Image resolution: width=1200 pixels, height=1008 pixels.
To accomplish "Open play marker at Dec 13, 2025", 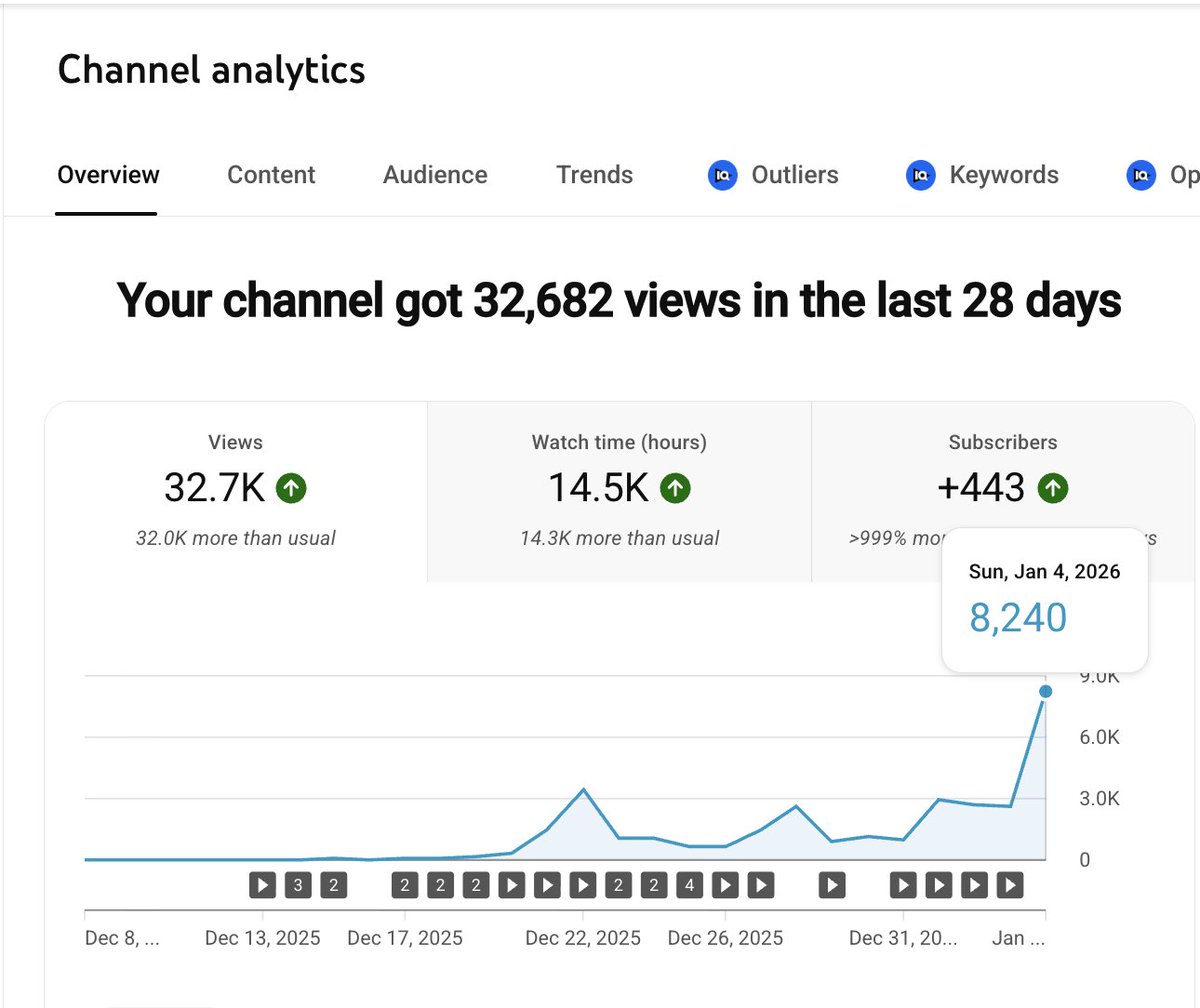I will click(262, 885).
